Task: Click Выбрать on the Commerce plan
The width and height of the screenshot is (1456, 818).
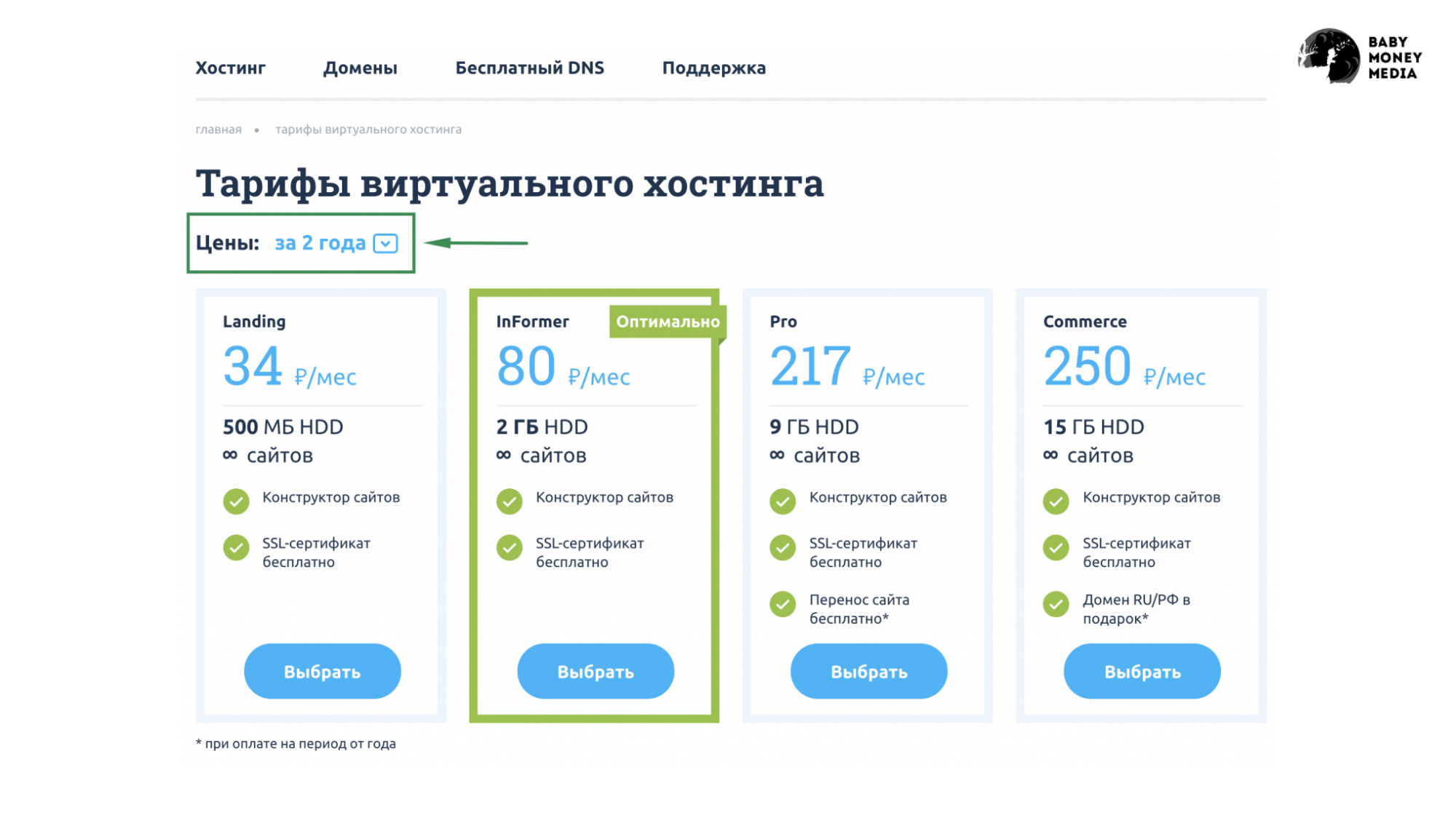Action: coord(1142,671)
